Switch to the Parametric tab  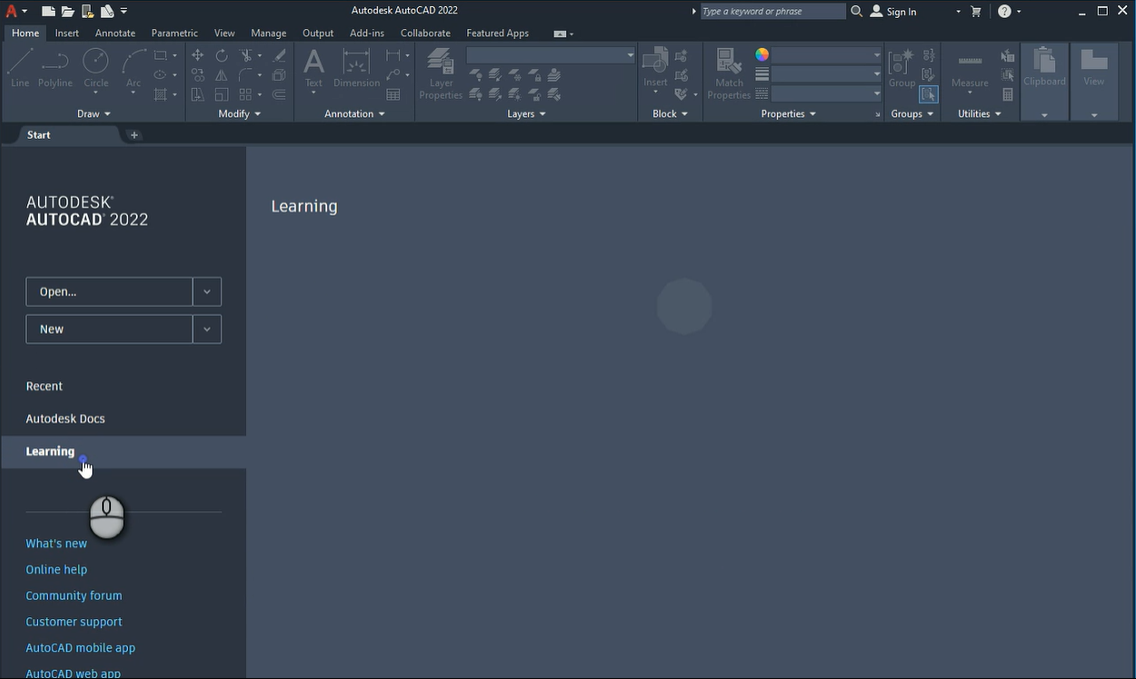click(x=174, y=33)
